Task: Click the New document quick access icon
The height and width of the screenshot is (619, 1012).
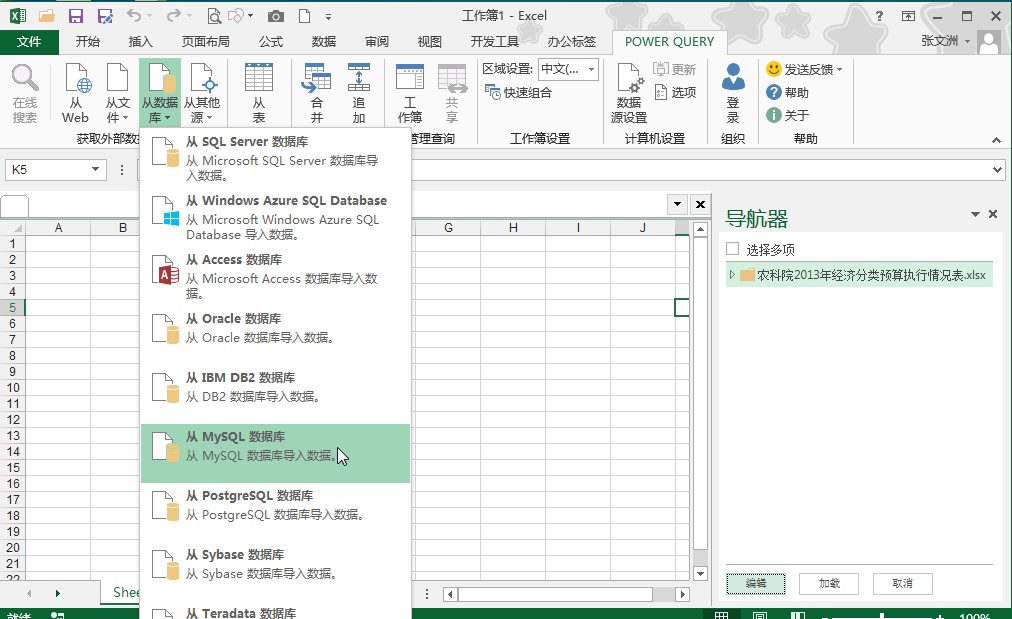Action: tap(304, 16)
